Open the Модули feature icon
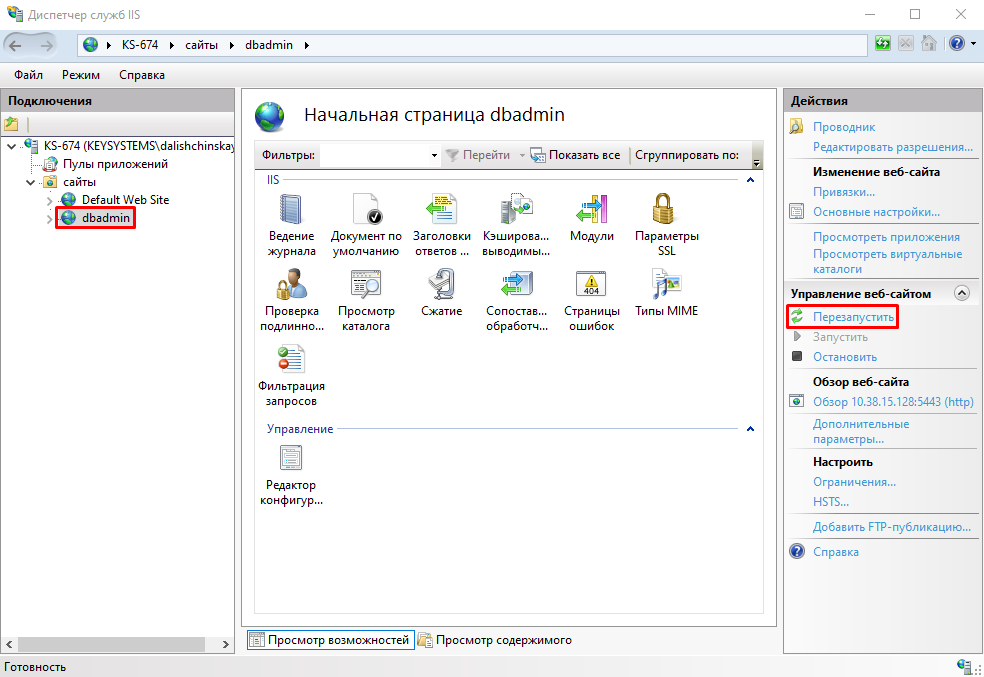The width and height of the screenshot is (984, 677). (x=591, y=211)
